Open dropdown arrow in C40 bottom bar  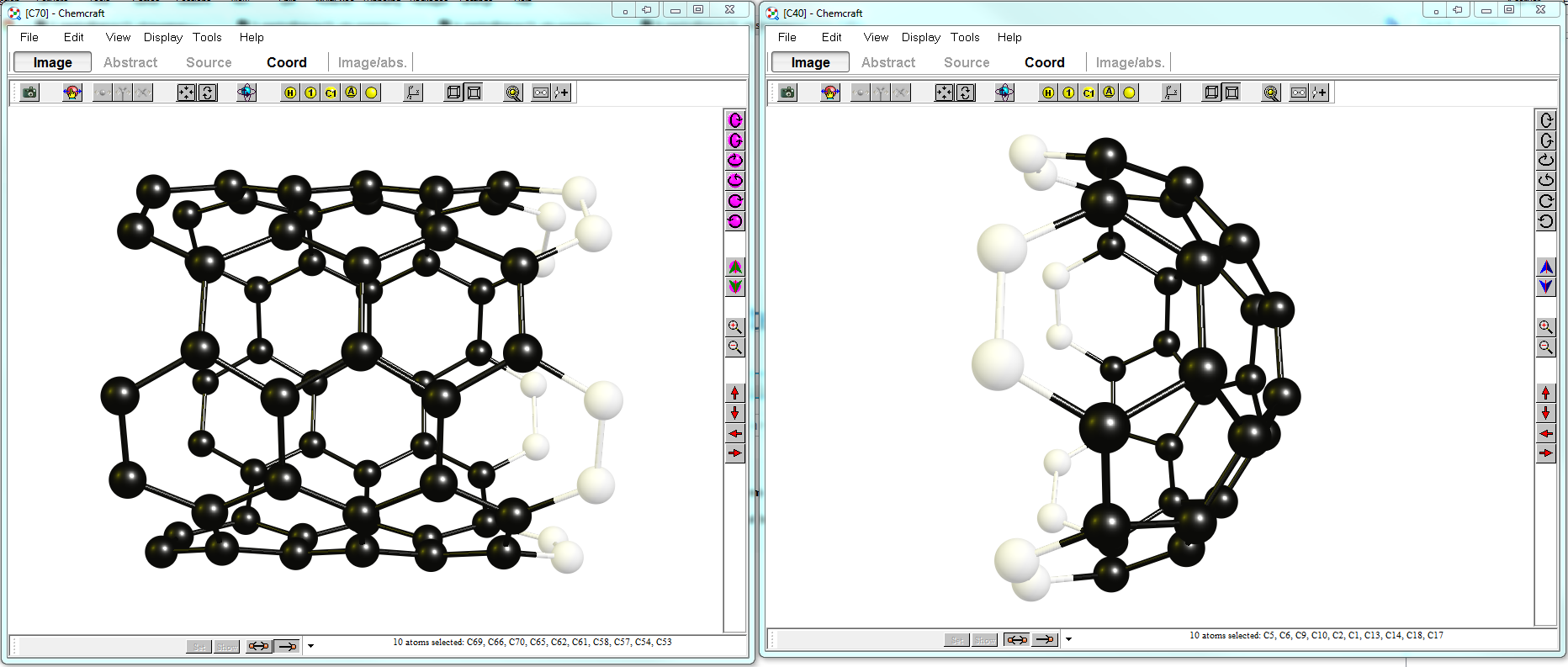pyautogui.click(x=1069, y=639)
